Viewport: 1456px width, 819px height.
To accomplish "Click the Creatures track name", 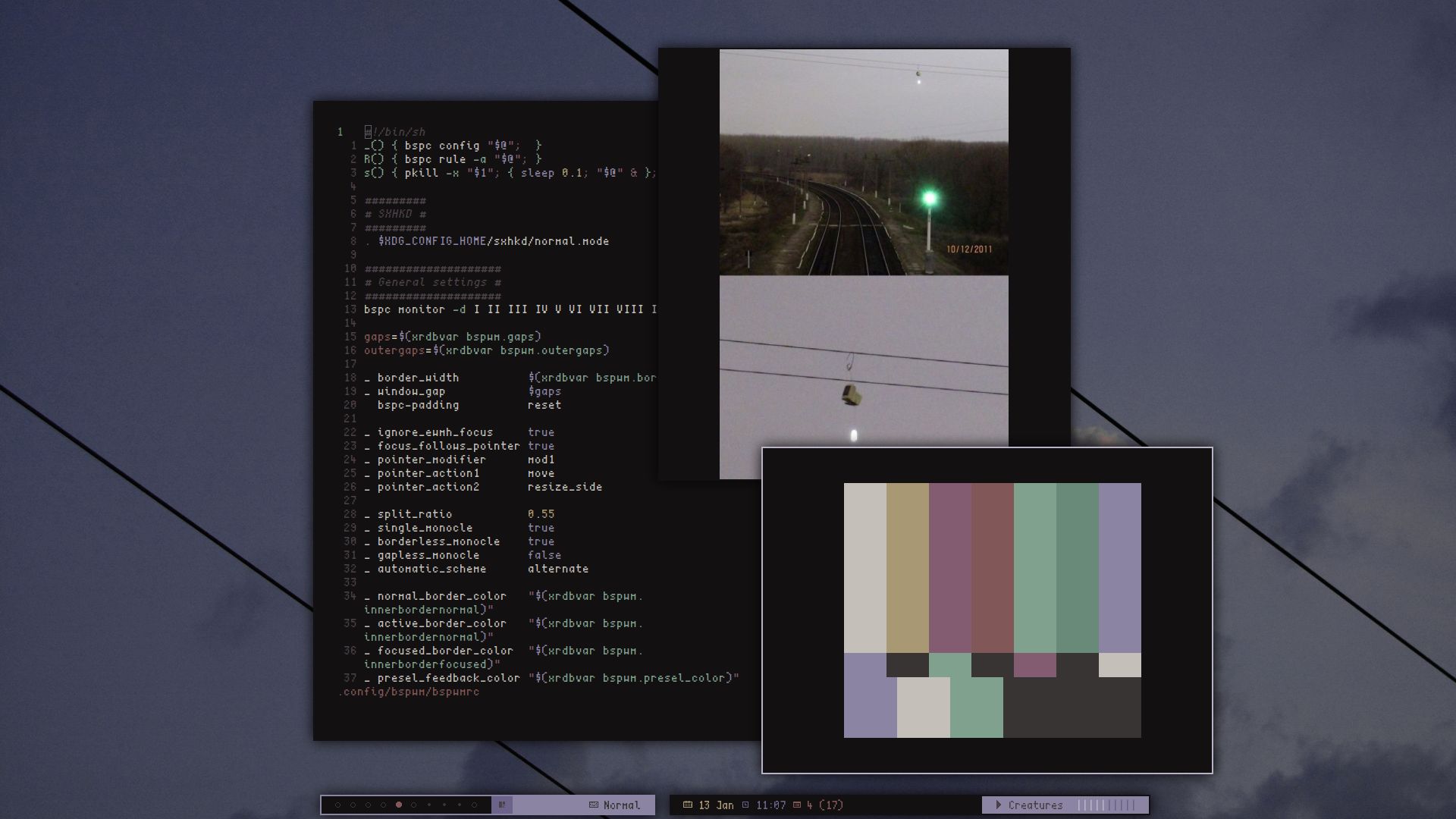I will click(x=1035, y=805).
